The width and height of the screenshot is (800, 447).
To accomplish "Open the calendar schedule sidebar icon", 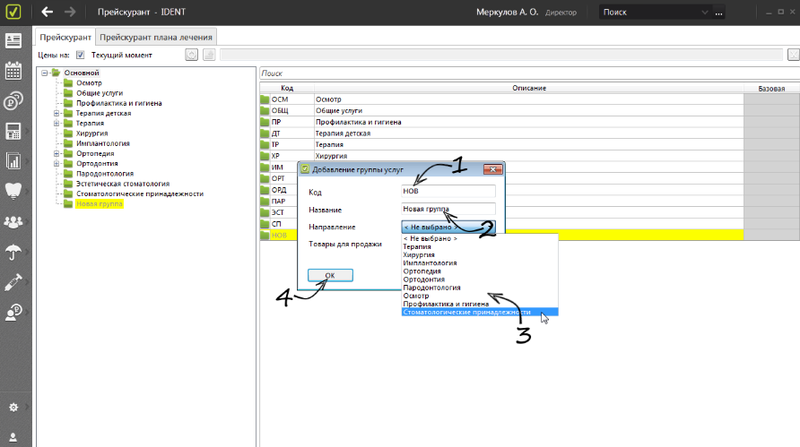I will (14, 71).
